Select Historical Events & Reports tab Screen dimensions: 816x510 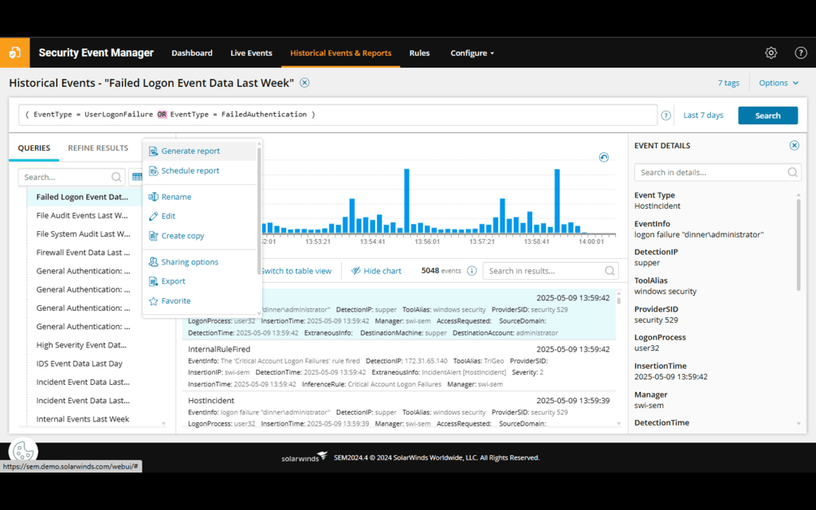[341, 53]
